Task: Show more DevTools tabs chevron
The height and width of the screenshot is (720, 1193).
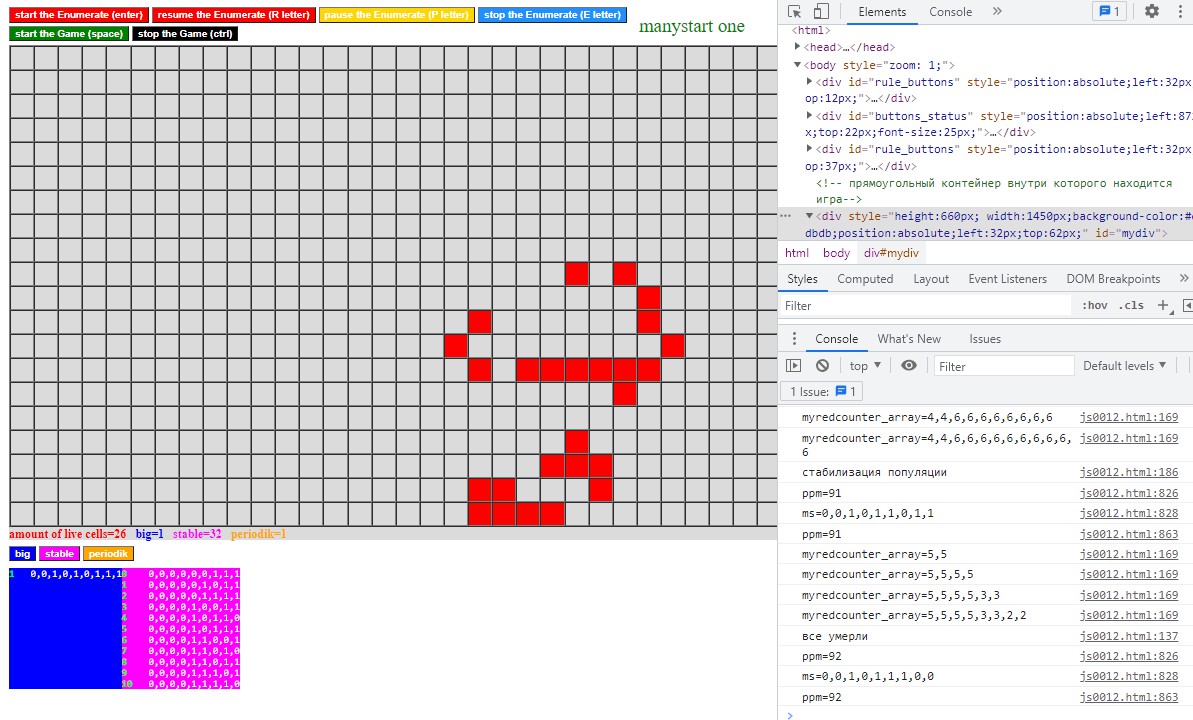Action: coord(997,11)
